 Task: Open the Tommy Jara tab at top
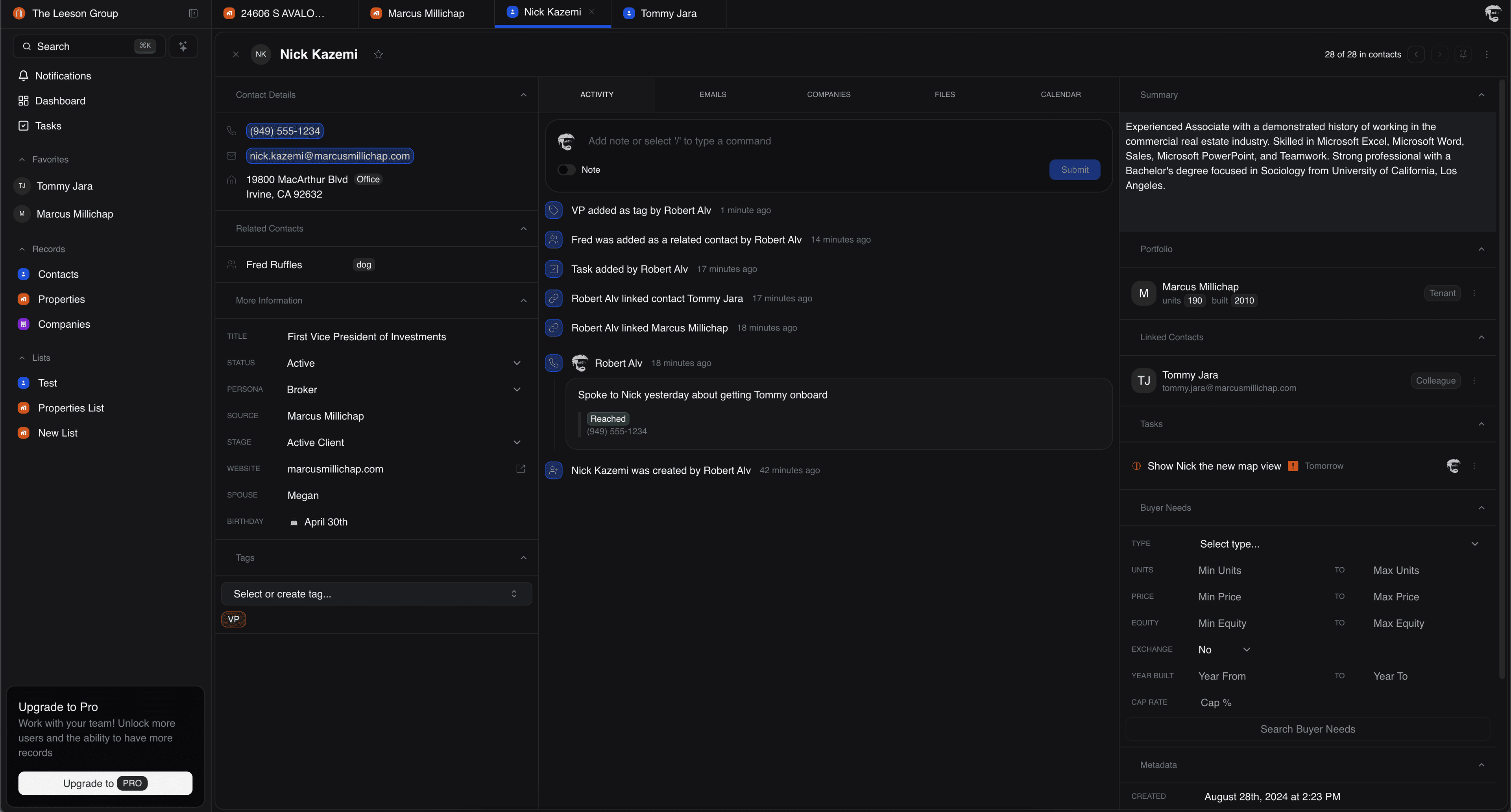coord(668,13)
